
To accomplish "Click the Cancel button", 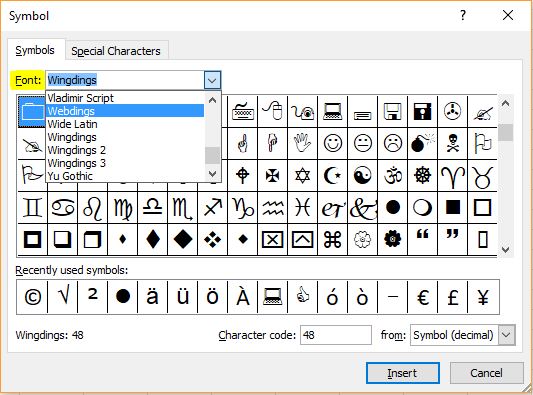I will [486, 373].
